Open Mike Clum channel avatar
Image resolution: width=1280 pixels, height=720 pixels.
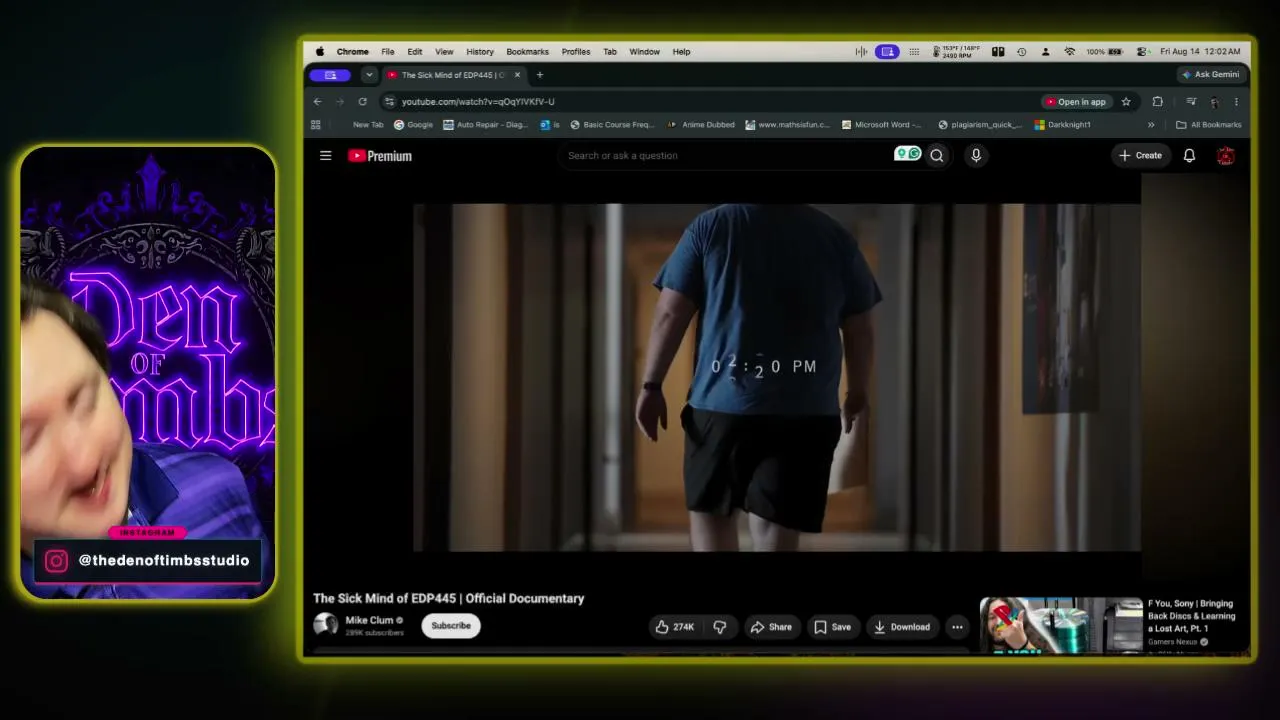pos(325,626)
